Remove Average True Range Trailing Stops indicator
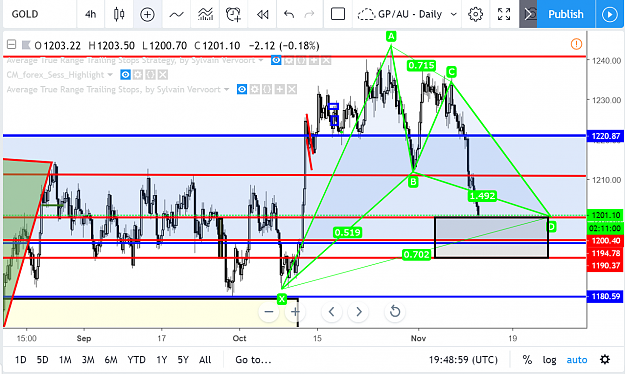The image size is (625, 374). click(292, 89)
